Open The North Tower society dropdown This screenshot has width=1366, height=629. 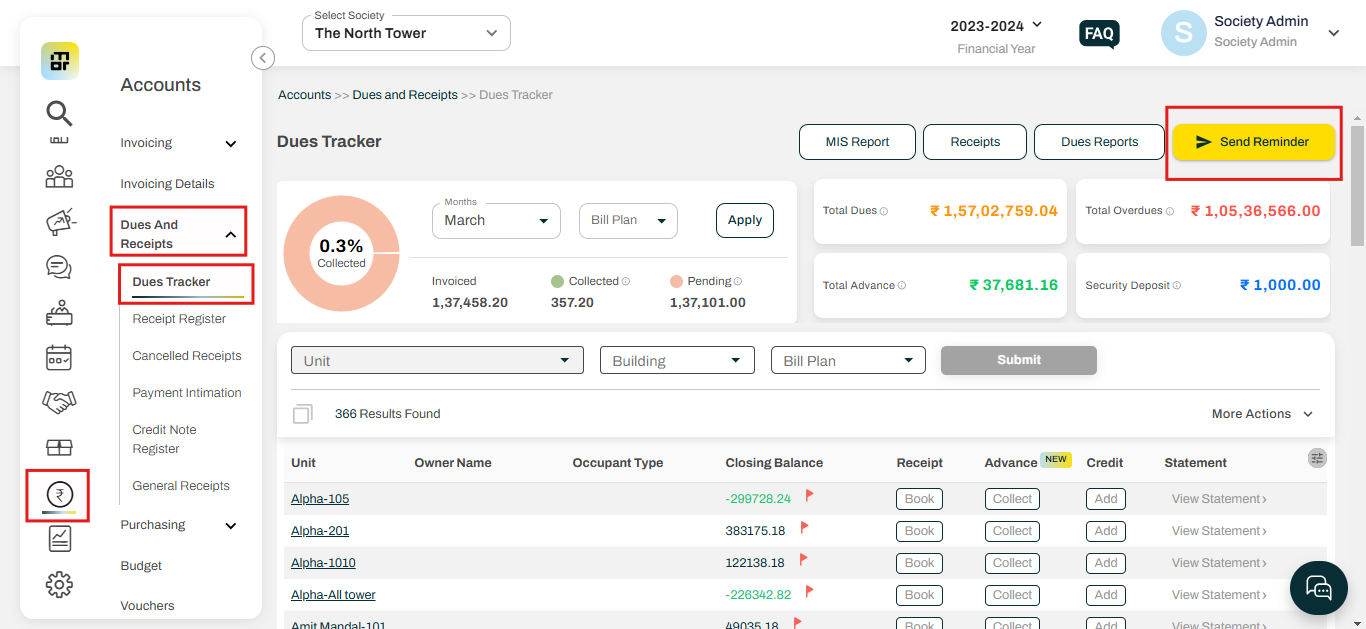coord(406,33)
